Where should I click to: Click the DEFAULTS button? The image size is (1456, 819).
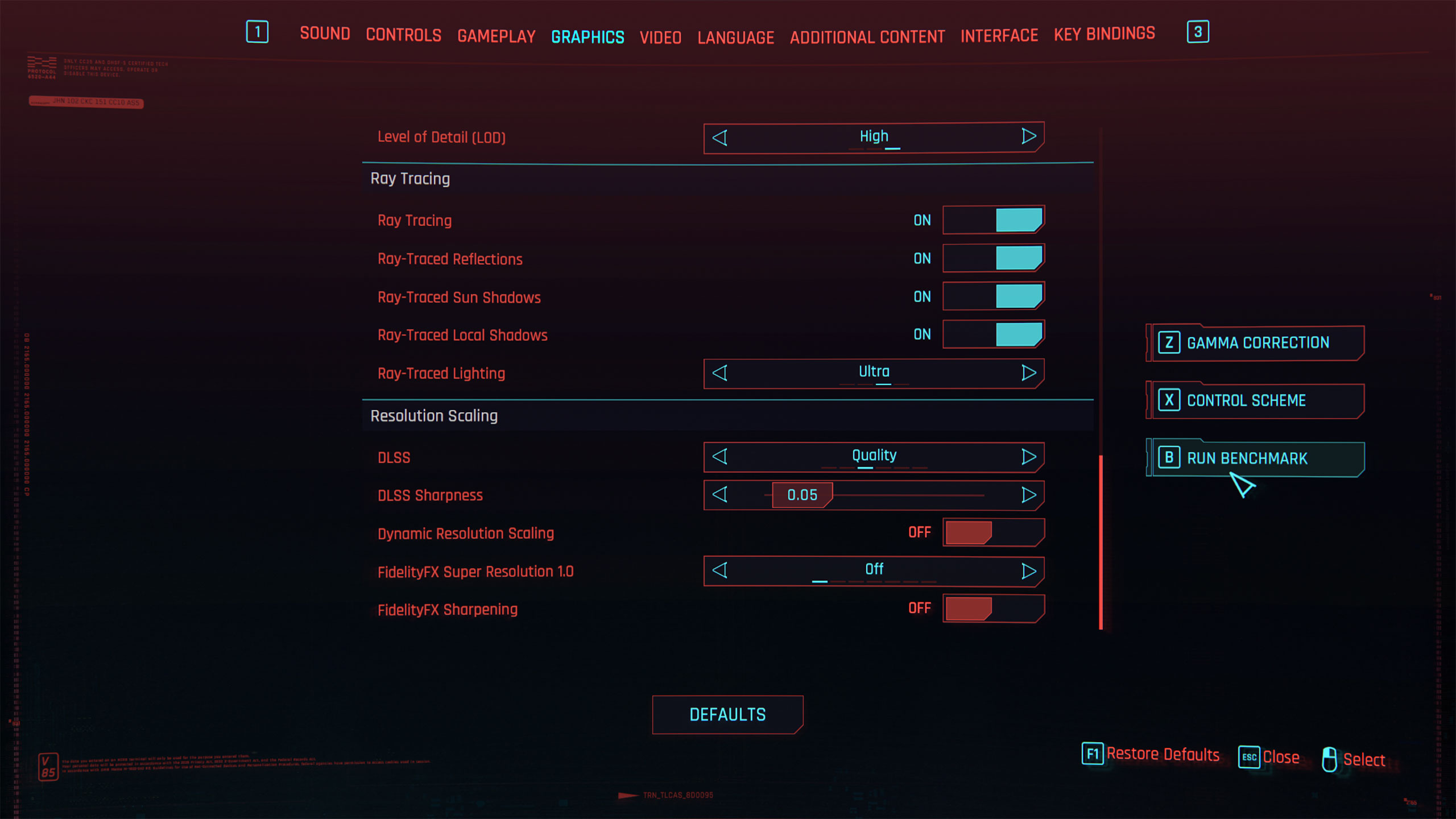pyautogui.click(x=728, y=714)
